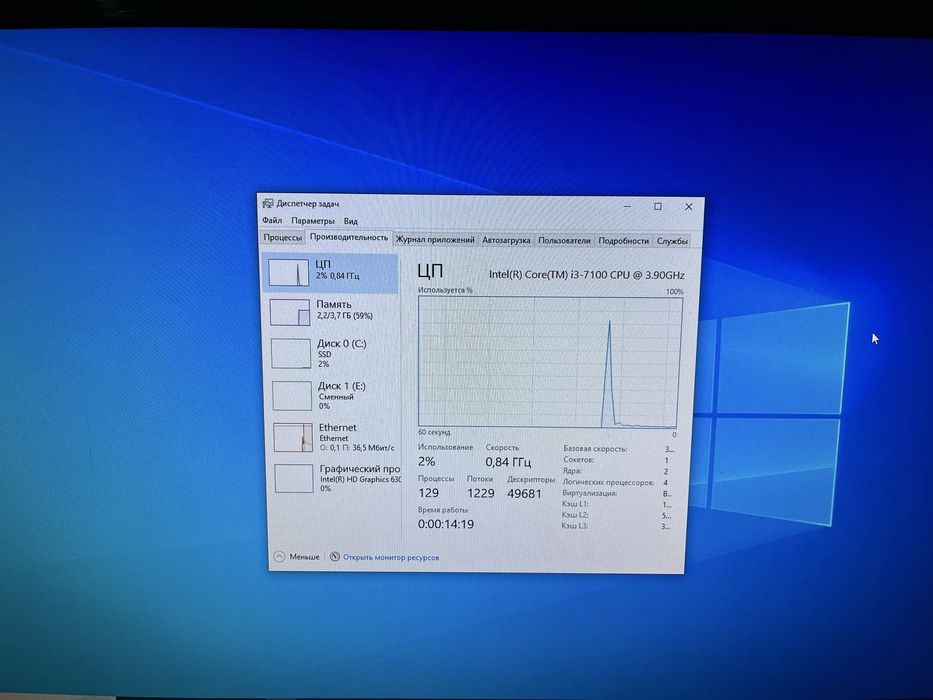Open the Пользователи tab

tap(564, 240)
